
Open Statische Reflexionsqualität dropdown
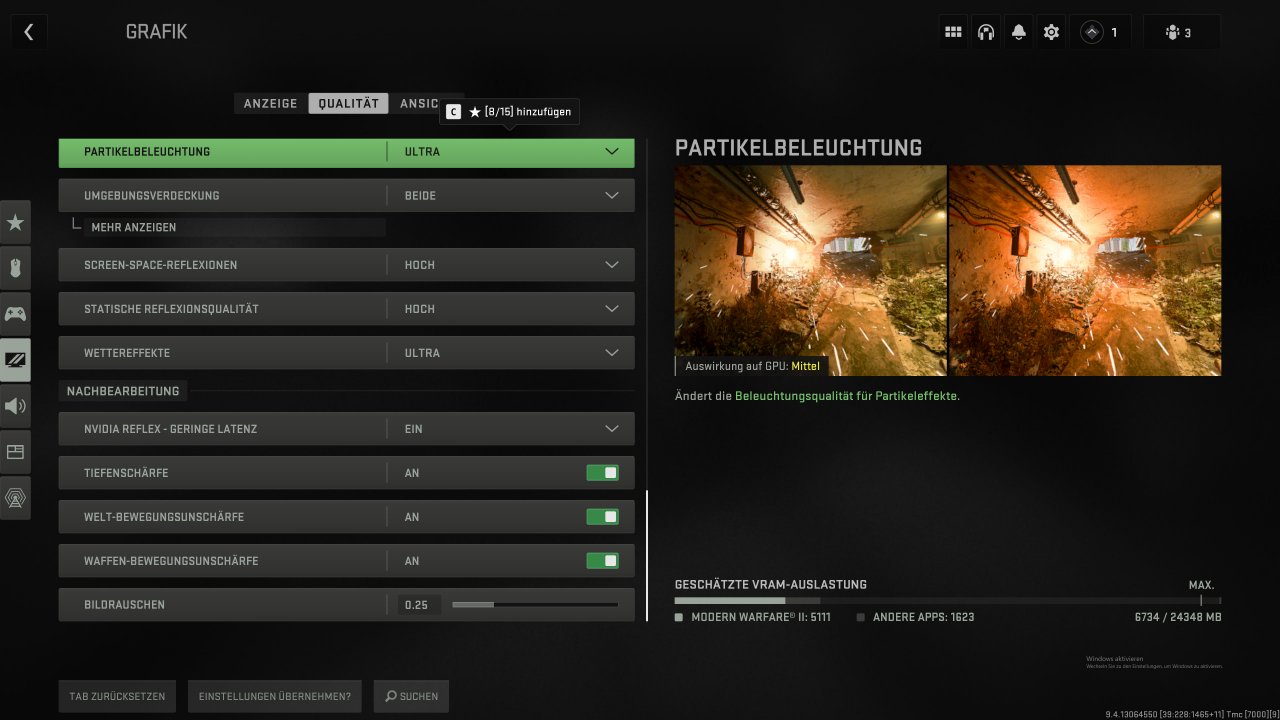point(346,309)
